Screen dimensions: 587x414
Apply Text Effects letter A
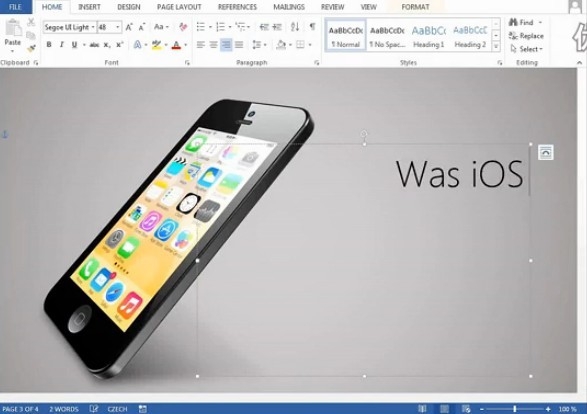point(137,45)
